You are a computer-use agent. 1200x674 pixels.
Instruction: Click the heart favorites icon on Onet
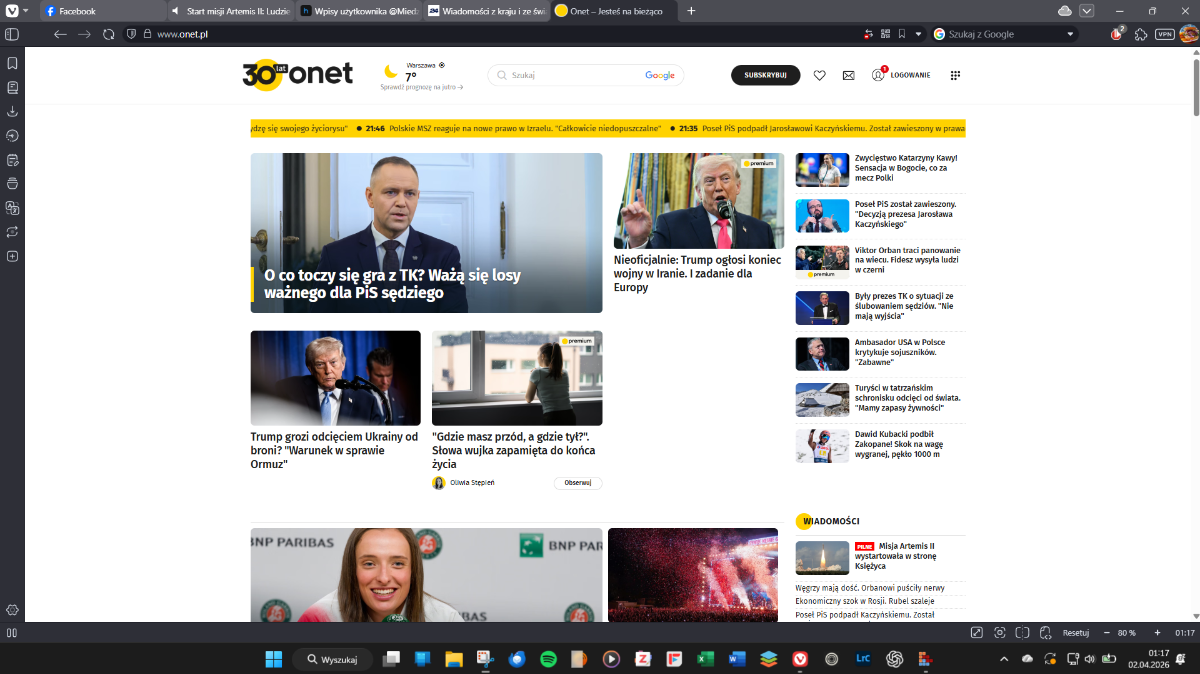(819, 75)
